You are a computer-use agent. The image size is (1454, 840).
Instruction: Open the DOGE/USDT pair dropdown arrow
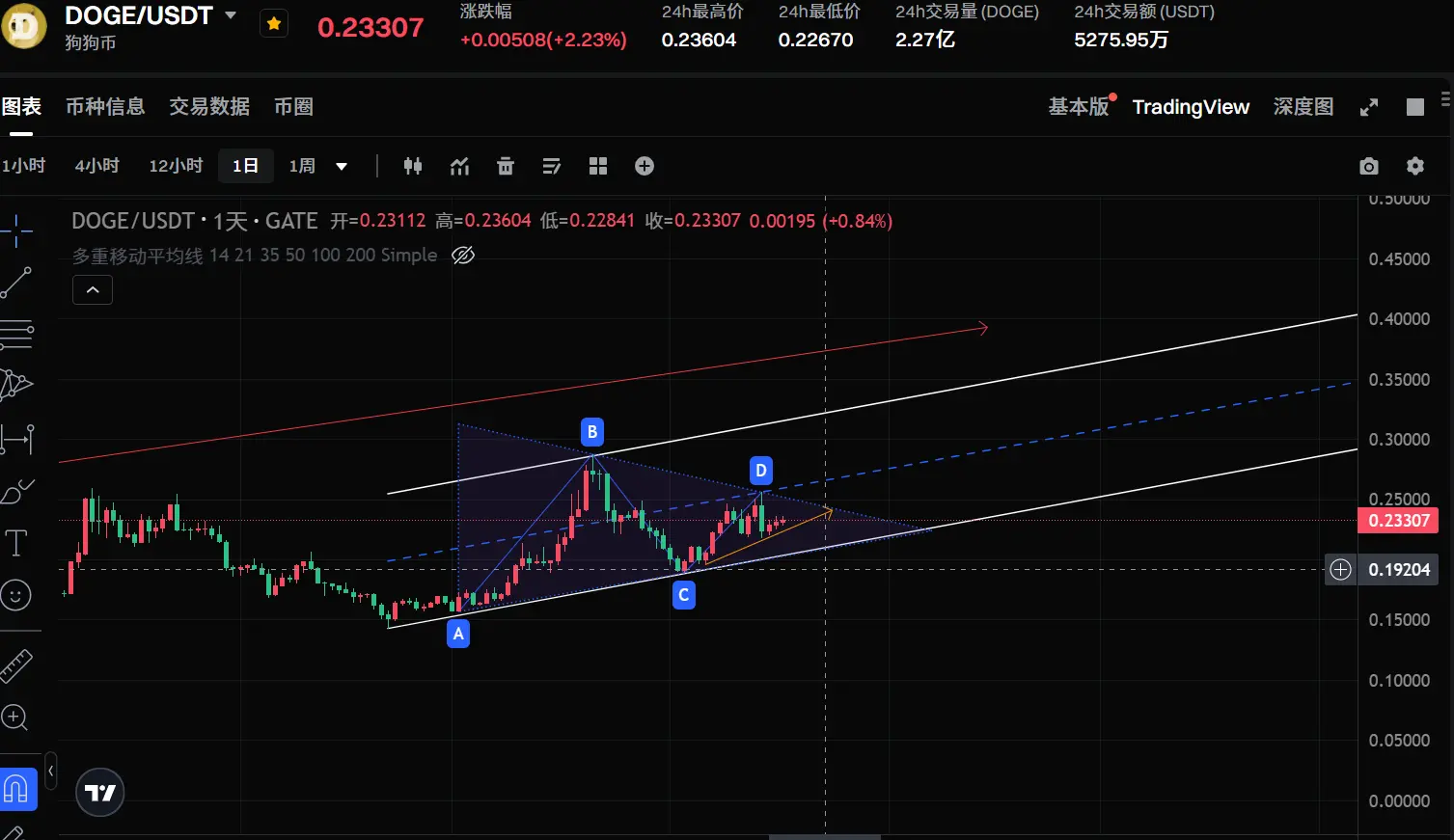[x=231, y=15]
